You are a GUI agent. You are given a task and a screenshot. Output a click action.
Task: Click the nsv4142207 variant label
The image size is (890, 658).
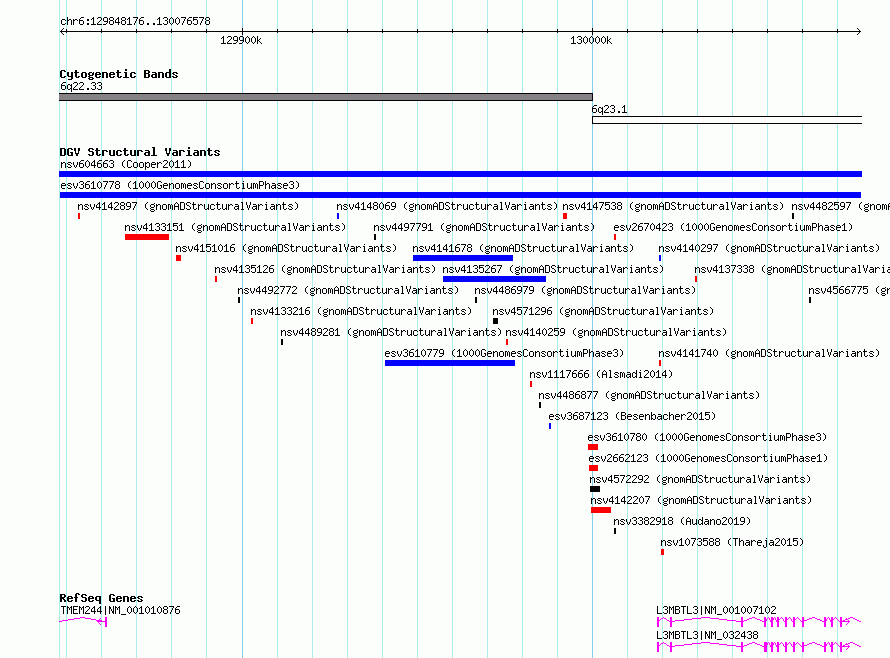tap(702, 500)
